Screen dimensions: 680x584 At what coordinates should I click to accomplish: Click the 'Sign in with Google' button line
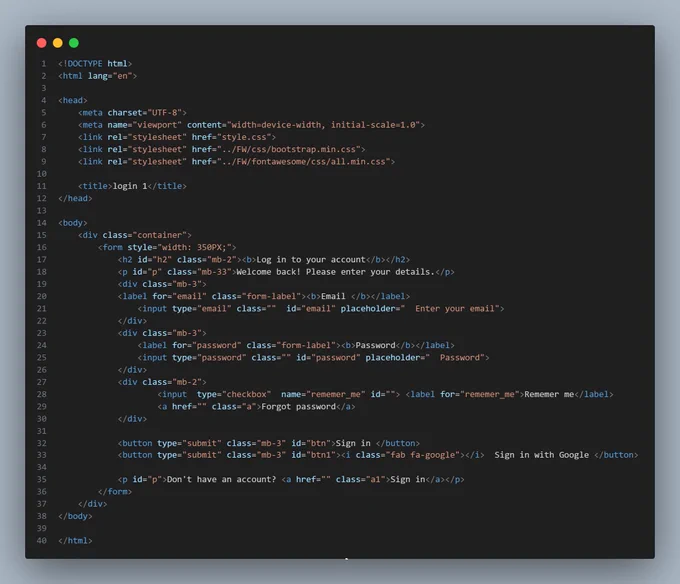pyautogui.click(x=378, y=455)
